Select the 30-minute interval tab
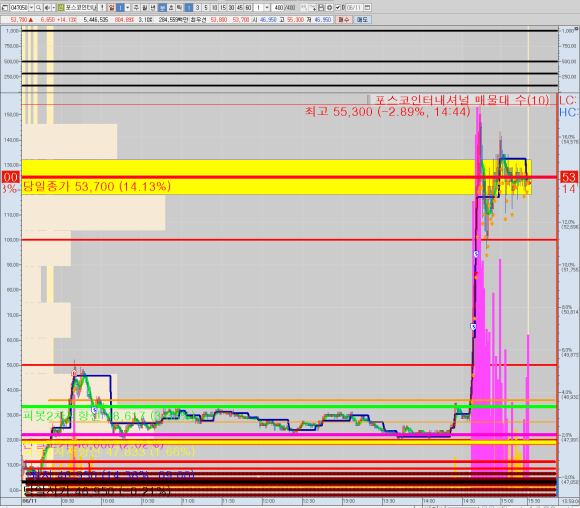 tap(231, 7)
